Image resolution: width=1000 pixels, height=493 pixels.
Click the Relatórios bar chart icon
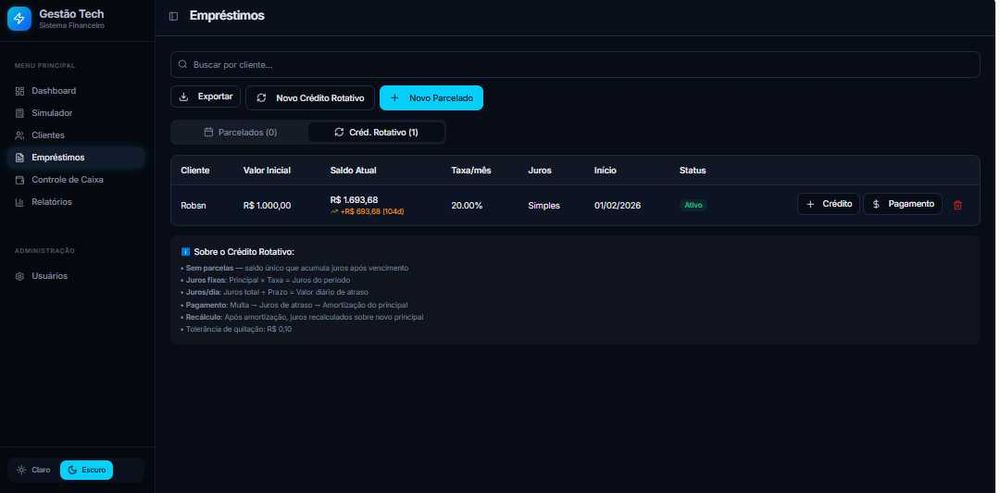20,202
